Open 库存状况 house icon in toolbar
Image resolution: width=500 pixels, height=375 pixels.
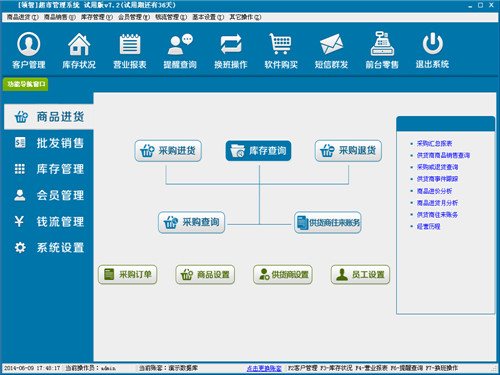click(79, 50)
